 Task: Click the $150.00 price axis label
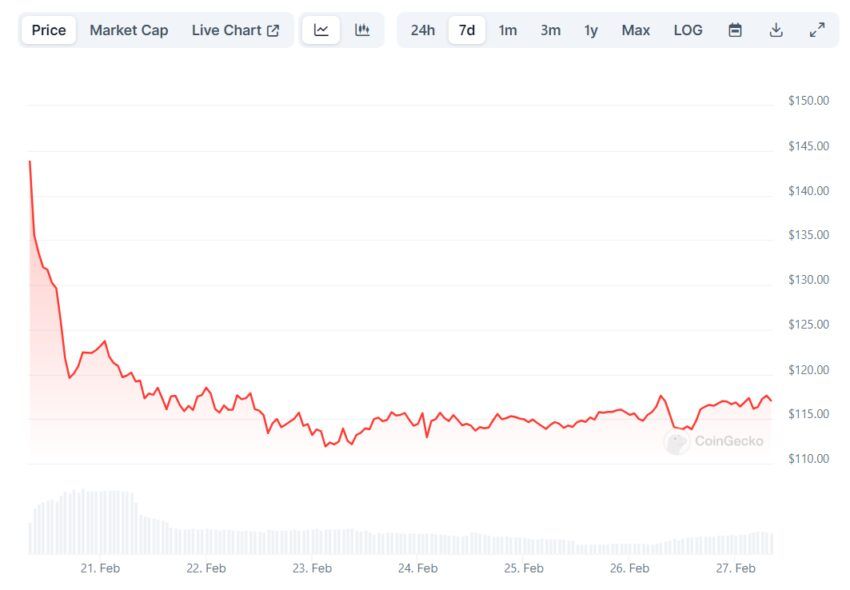click(x=808, y=101)
